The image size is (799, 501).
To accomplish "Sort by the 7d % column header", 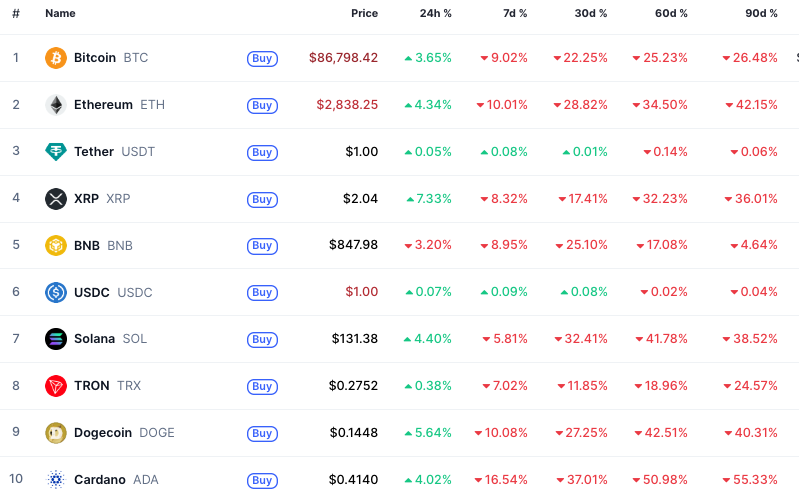I will click(x=514, y=14).
